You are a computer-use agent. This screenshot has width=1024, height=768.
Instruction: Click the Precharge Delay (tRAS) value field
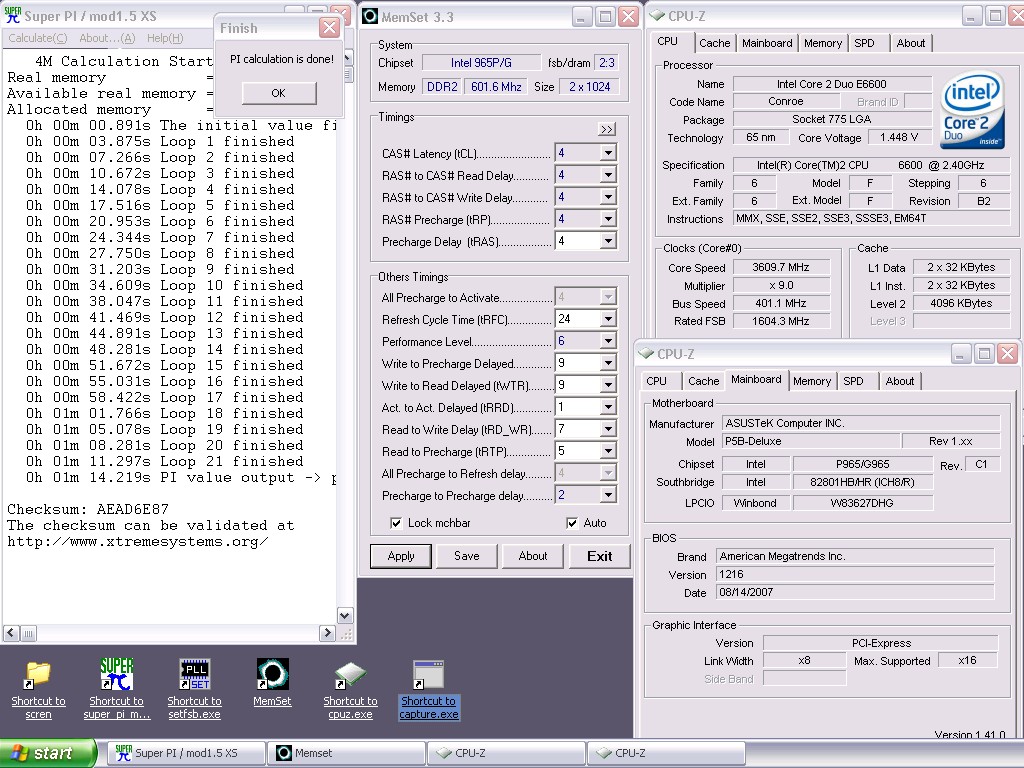point(577,241)
